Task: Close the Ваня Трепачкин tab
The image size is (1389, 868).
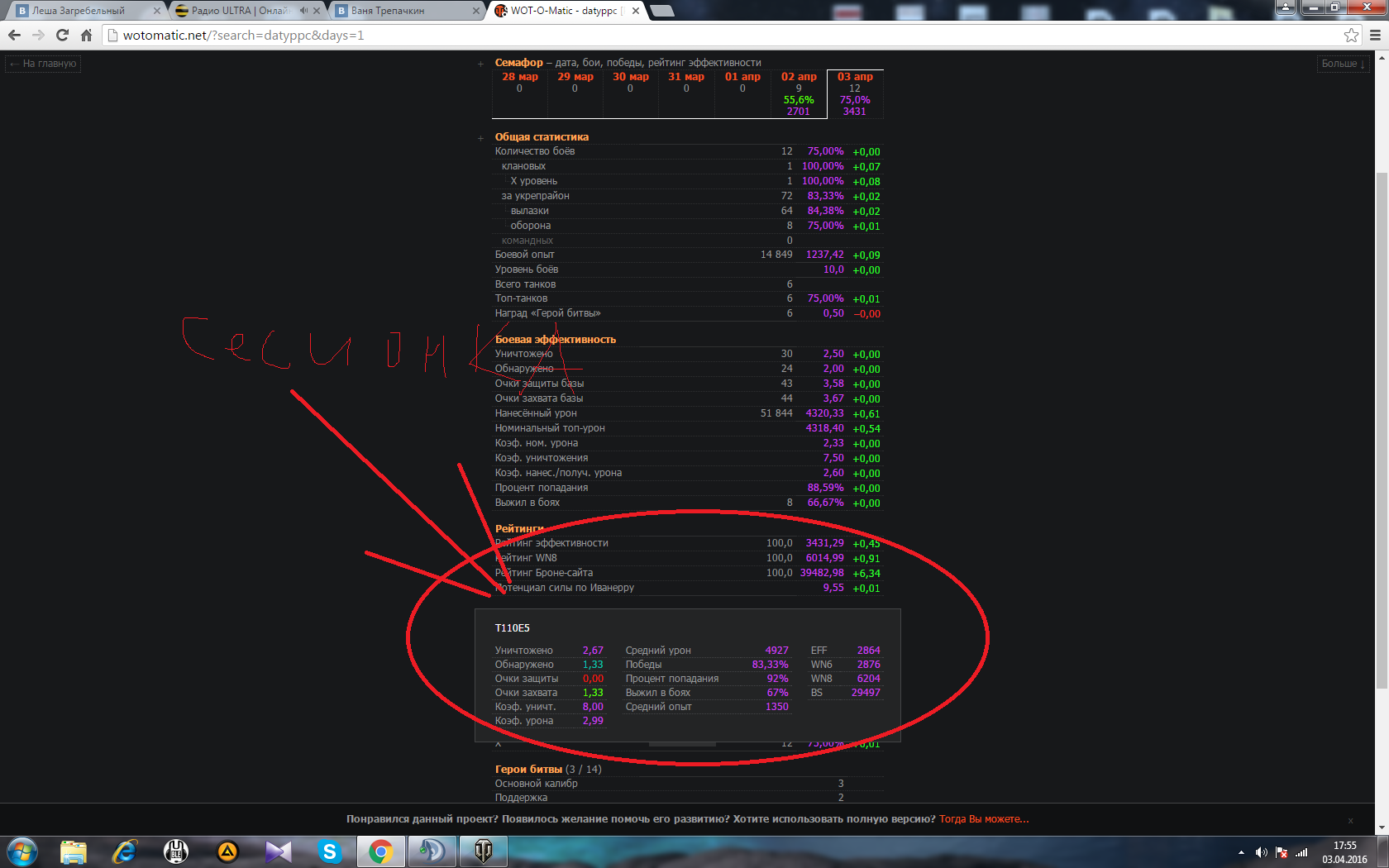Action: click(x=475, y=11)
